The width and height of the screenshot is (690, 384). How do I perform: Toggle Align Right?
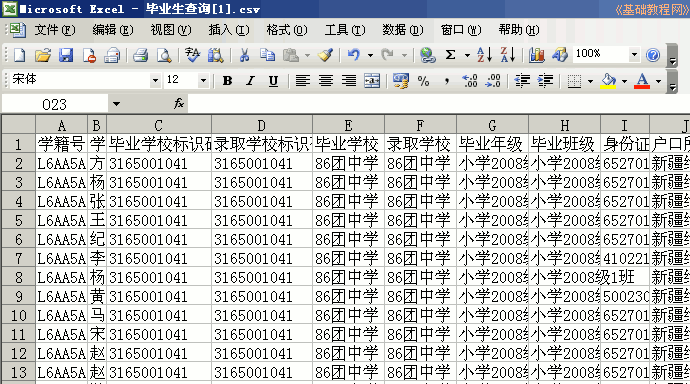click(349, 81)
